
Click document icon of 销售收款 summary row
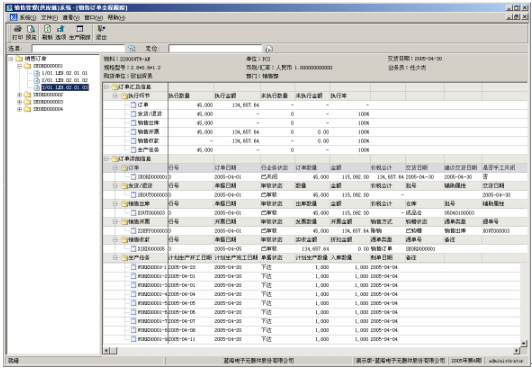pos(134,141)
